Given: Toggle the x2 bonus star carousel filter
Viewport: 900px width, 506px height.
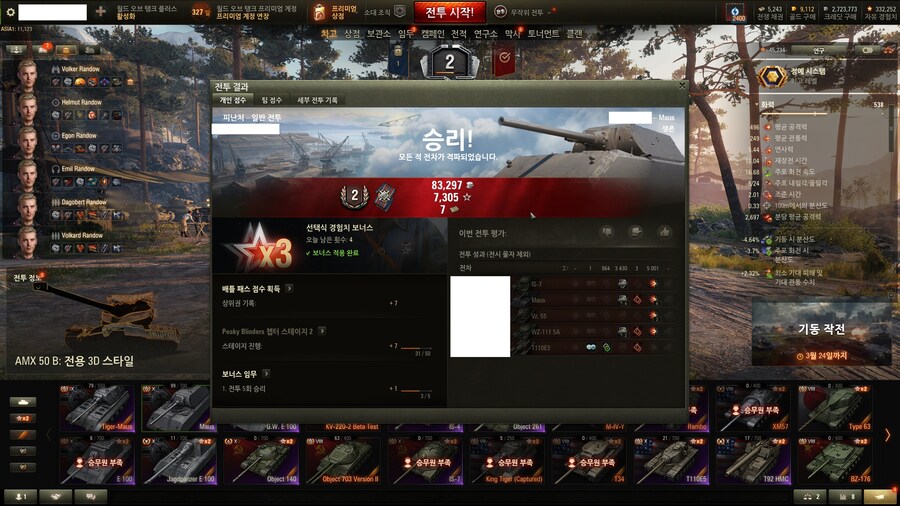Looking at the screenshot, I should (x=23, y=418).
